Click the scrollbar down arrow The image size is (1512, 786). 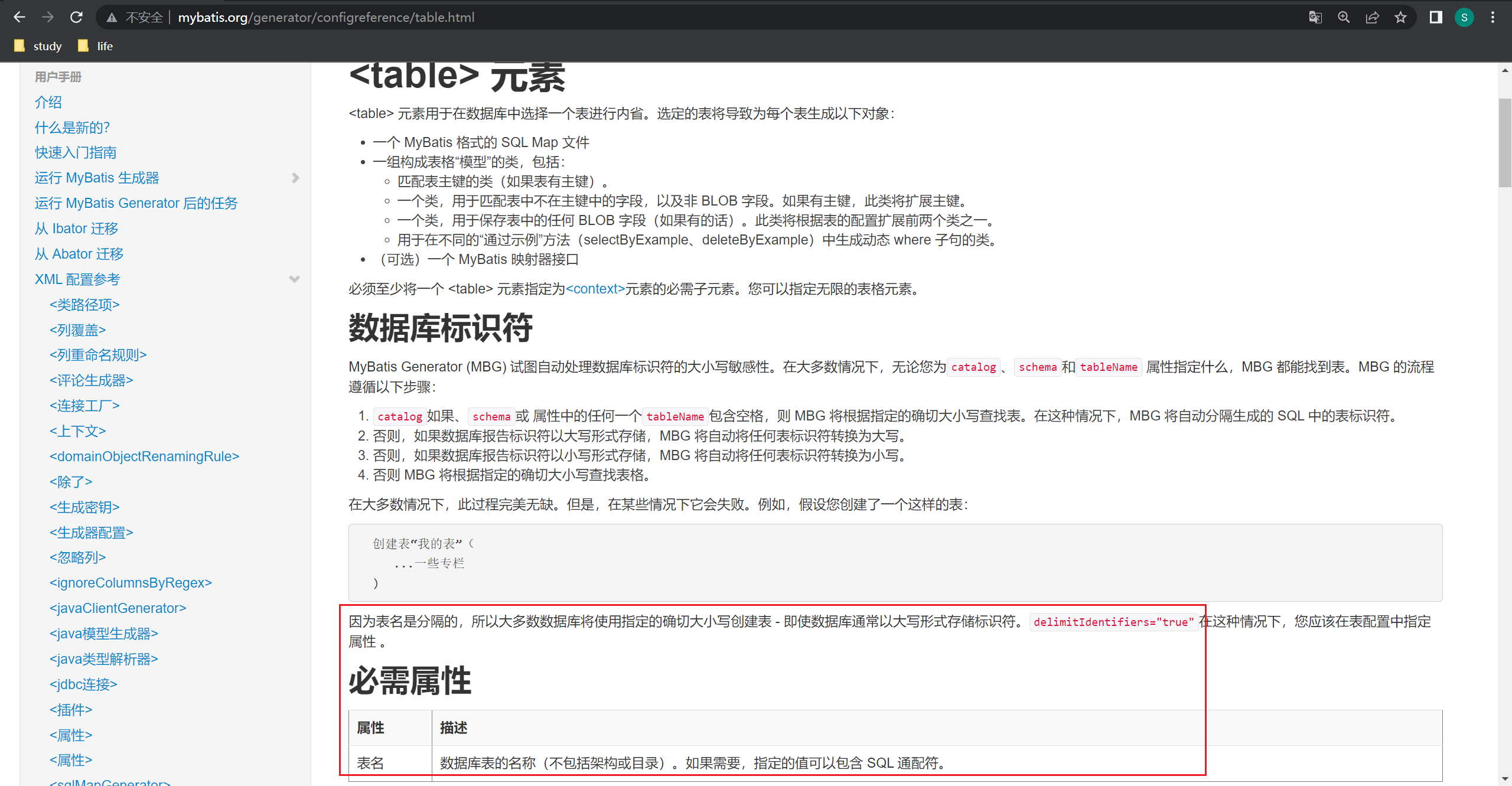[x=1505, y=780]
